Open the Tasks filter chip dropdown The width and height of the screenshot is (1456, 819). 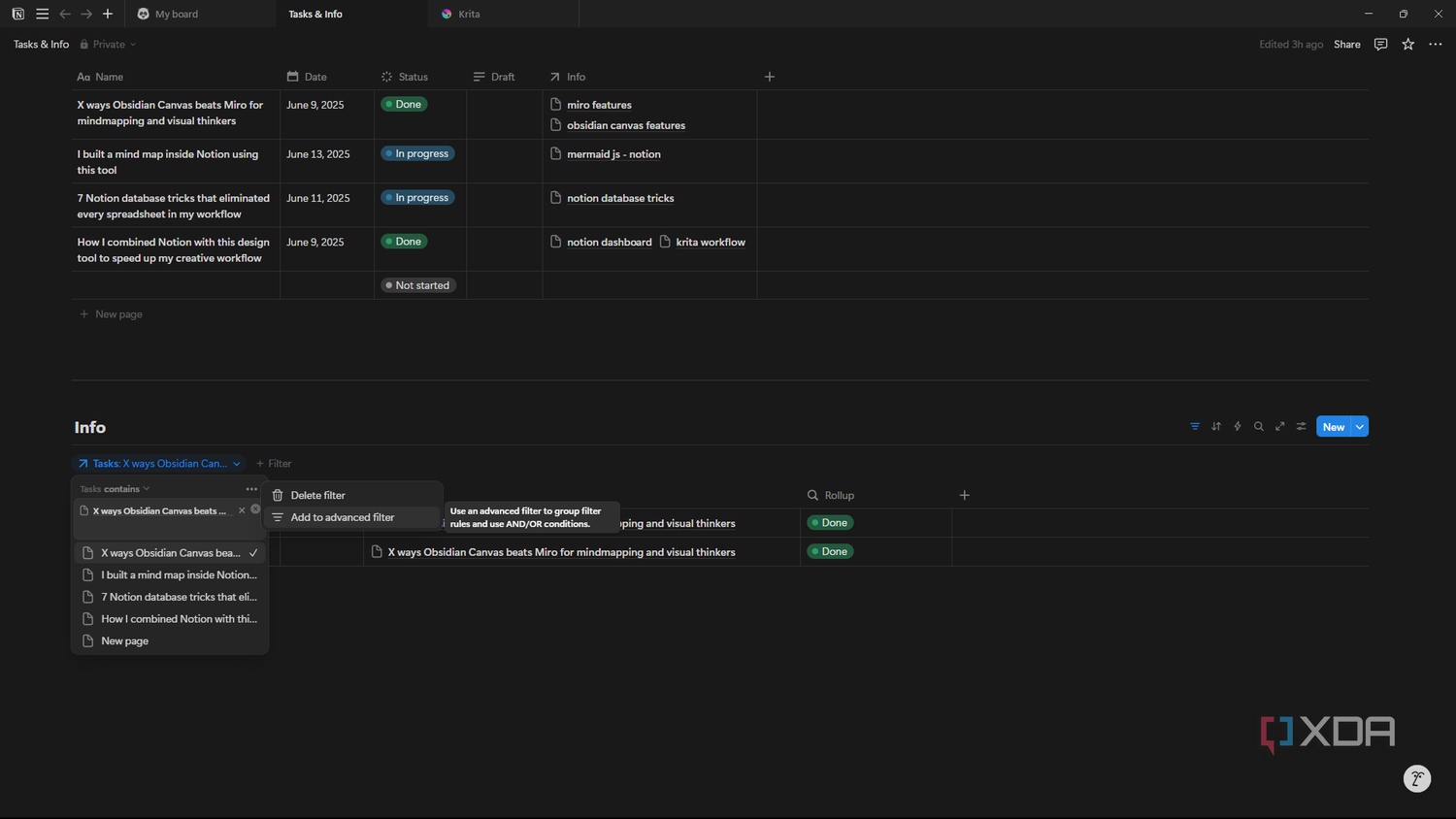[x=159, y=464]
